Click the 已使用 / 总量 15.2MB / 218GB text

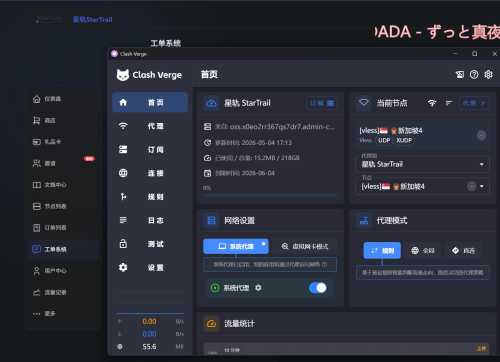tap(257, 158)
